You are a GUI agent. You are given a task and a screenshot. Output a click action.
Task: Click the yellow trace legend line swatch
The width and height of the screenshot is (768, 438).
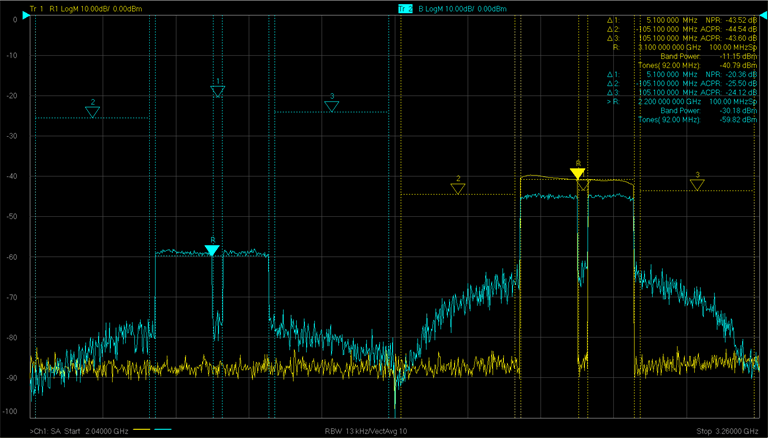143,429
